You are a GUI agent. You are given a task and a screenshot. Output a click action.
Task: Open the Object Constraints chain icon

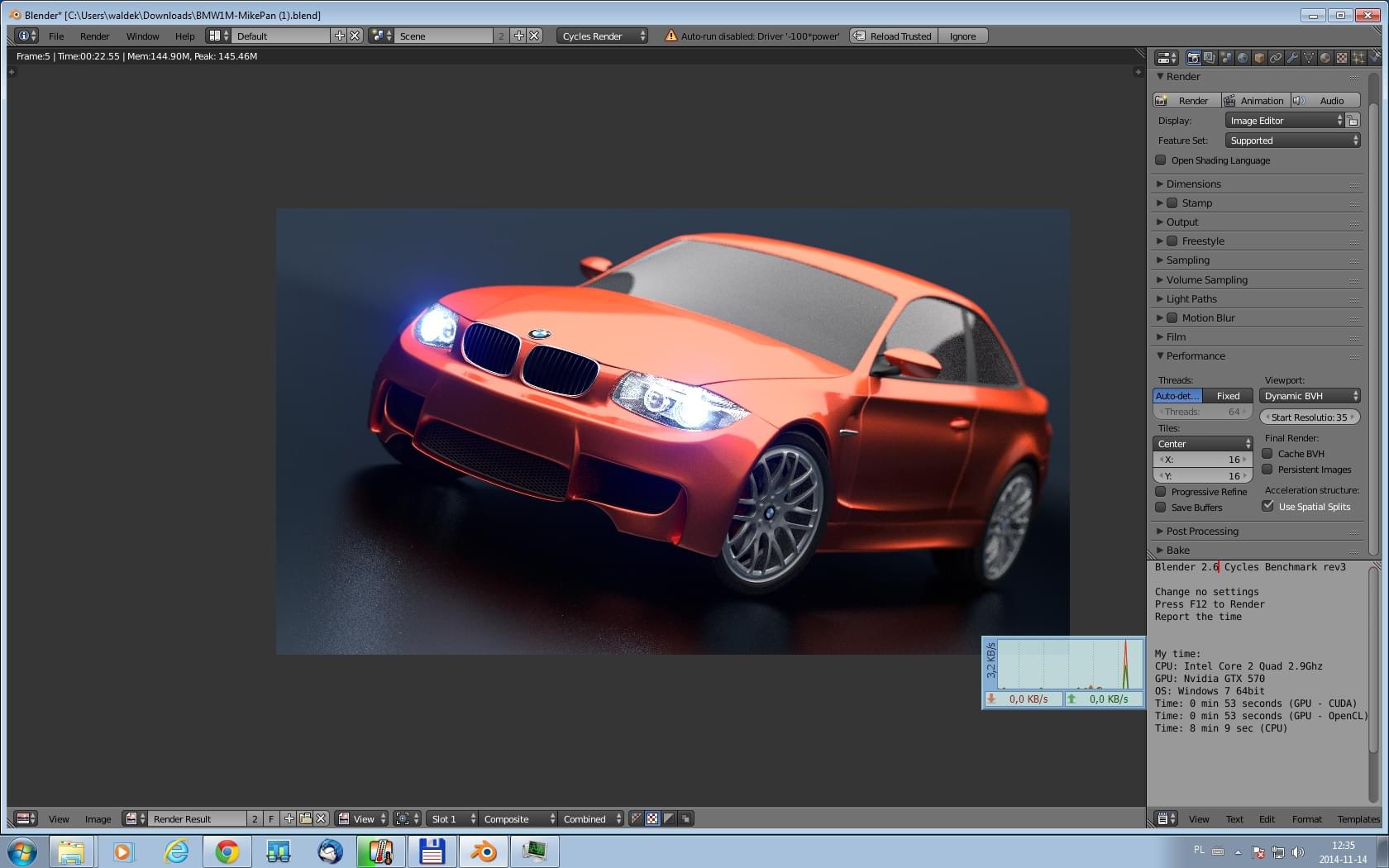[x=1276, y=58]
